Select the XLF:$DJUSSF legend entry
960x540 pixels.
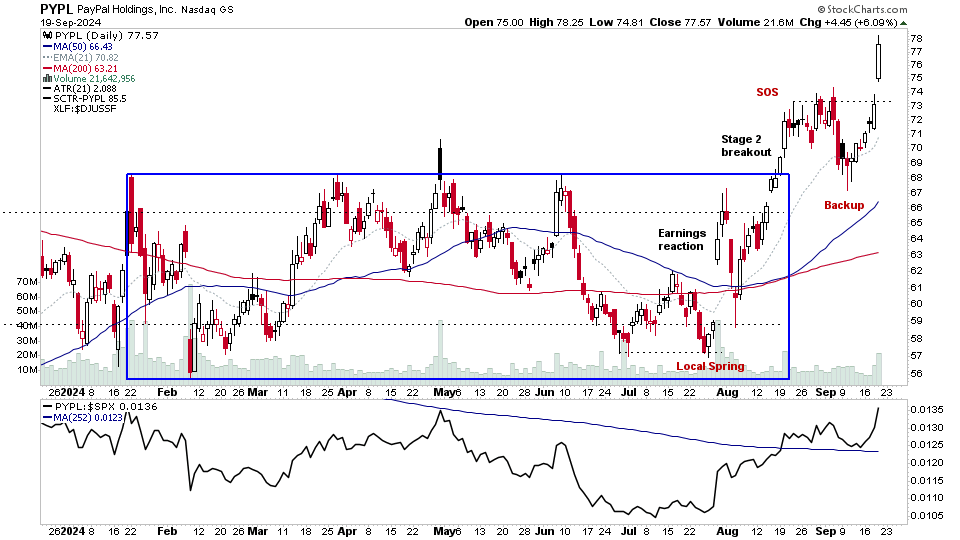point(84,108)
